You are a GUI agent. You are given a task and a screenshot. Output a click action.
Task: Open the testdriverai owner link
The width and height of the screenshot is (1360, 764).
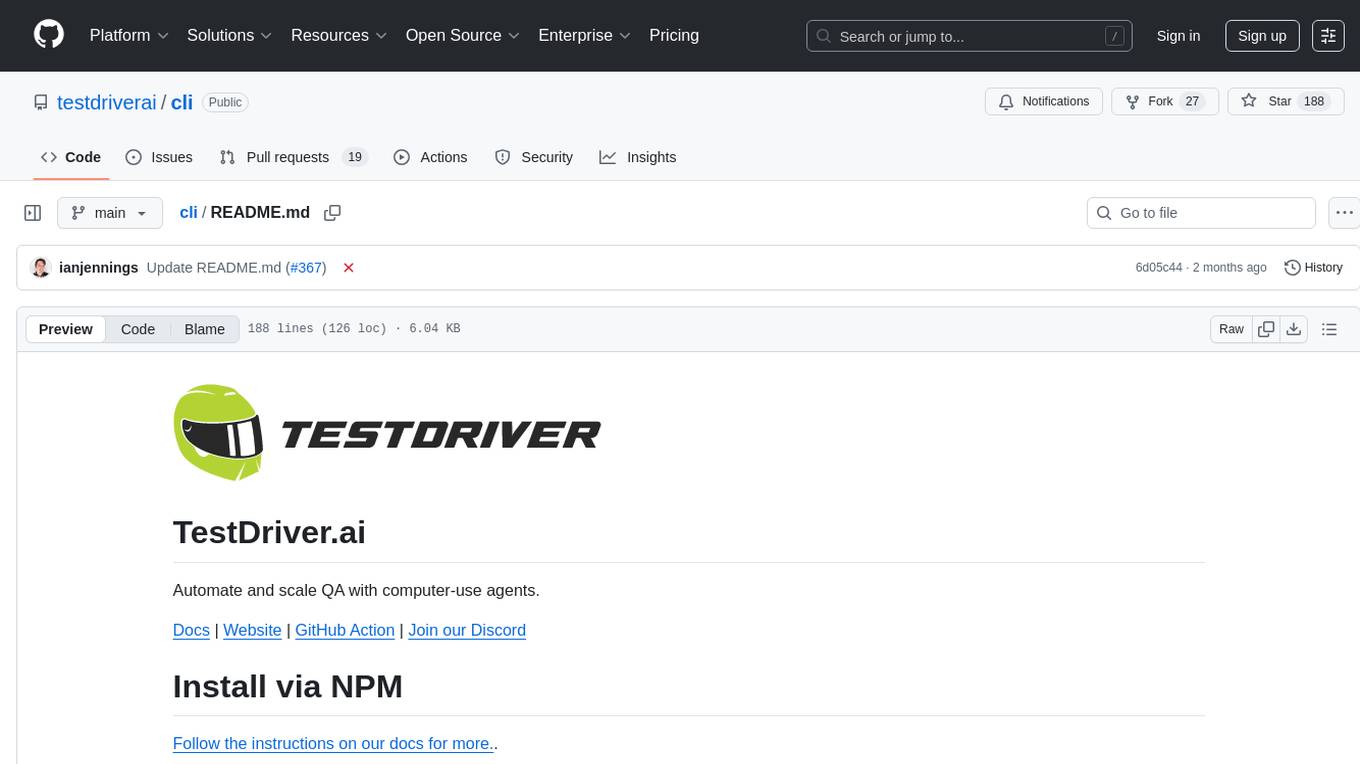[x=107, y=102]
